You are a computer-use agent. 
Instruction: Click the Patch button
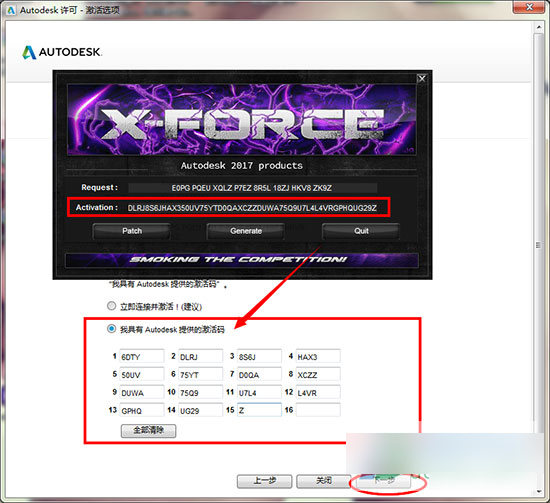coord(132,231)
